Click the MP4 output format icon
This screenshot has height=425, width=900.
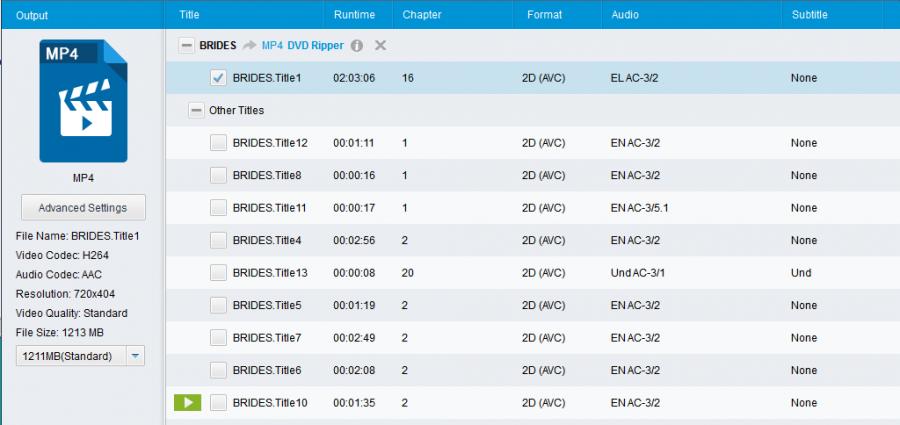pos(83,101)
